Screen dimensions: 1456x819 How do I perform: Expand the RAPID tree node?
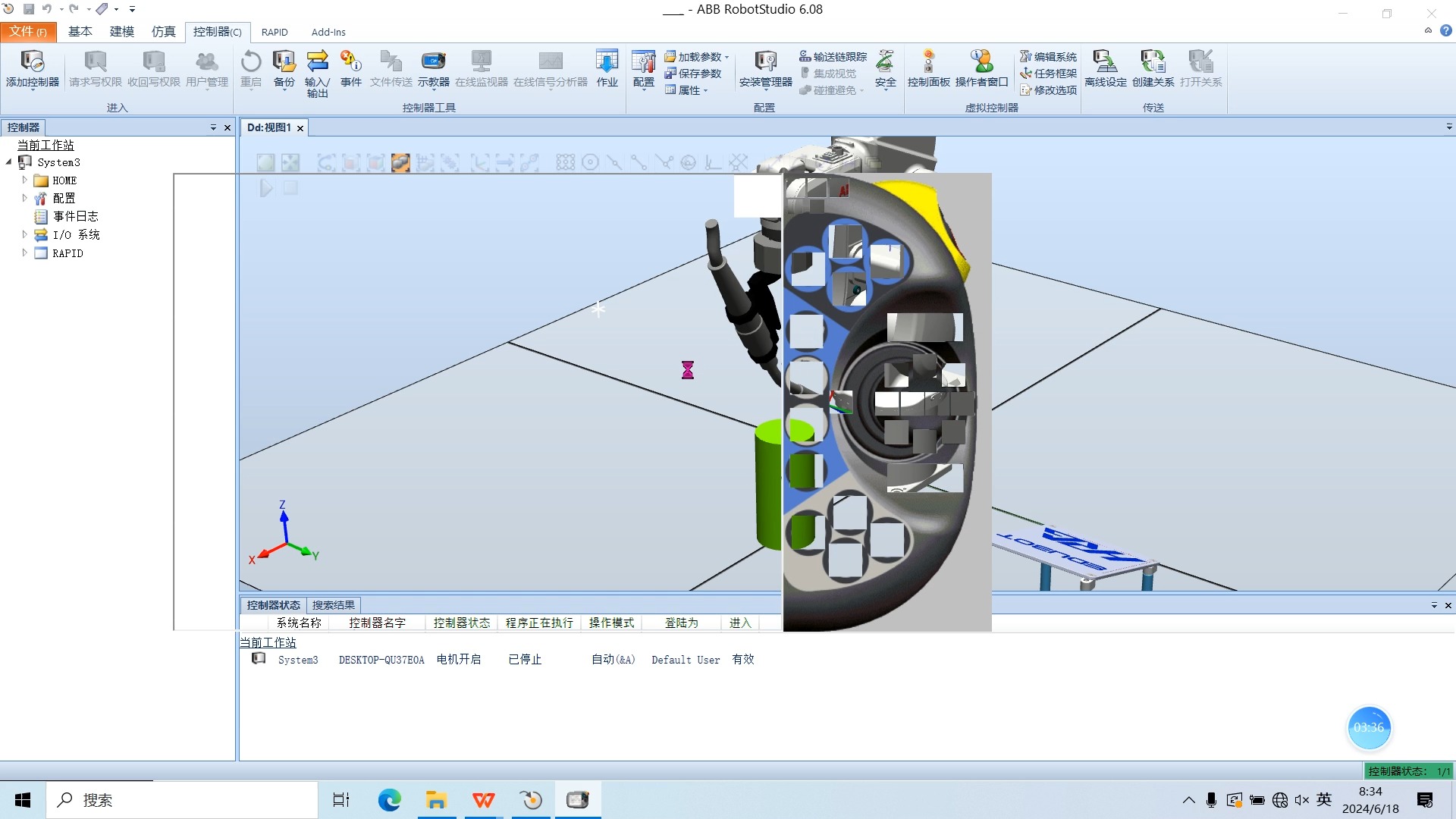(x=24, y=253)
